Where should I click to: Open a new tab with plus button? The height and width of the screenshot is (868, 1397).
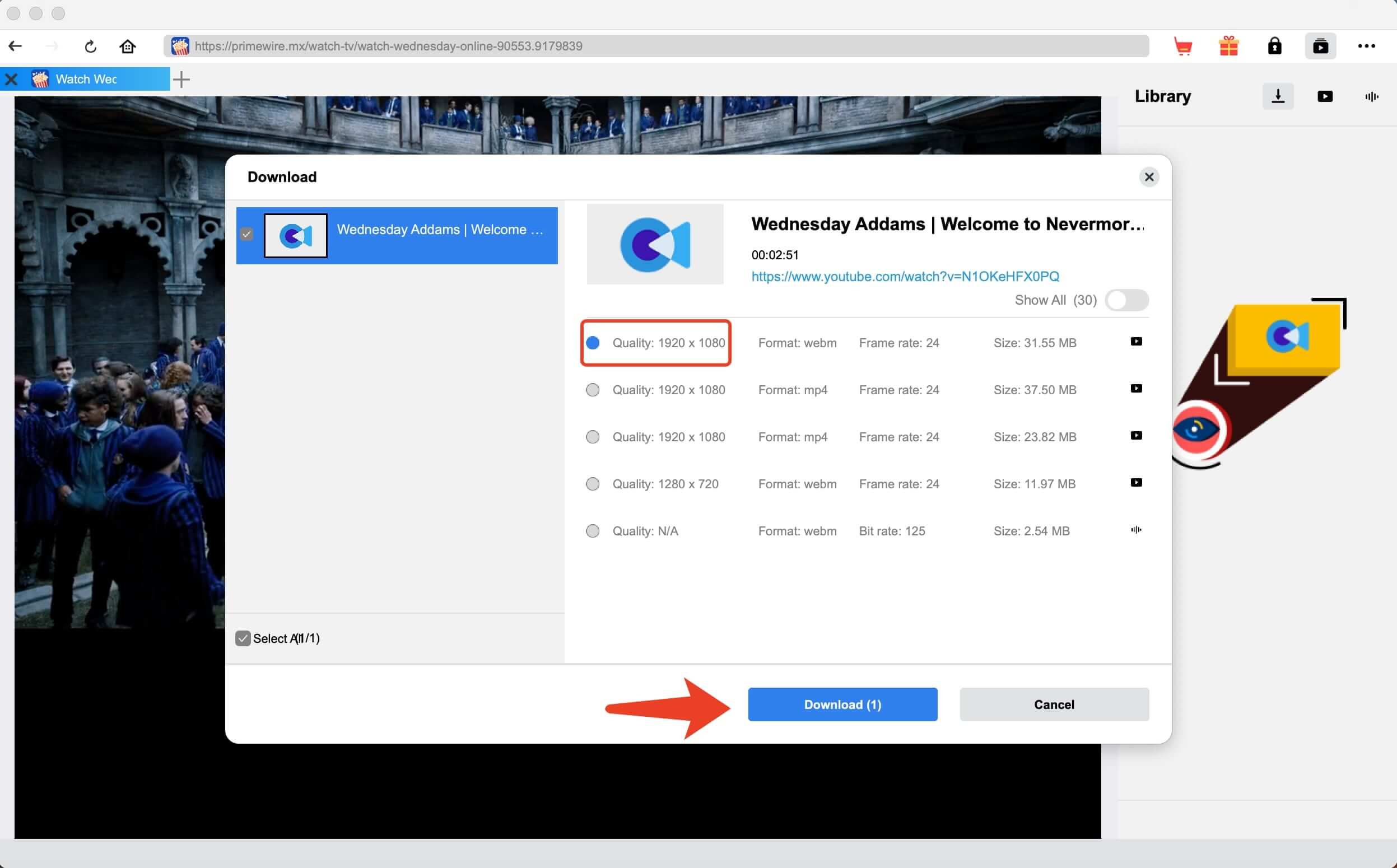181,79
